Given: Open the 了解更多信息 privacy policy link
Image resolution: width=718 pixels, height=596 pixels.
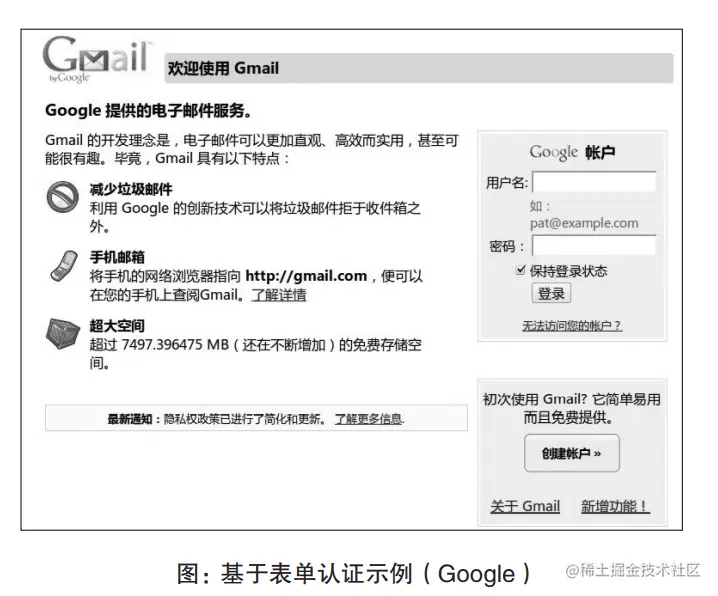Looking at the screenshot, I should coord(370,419).
